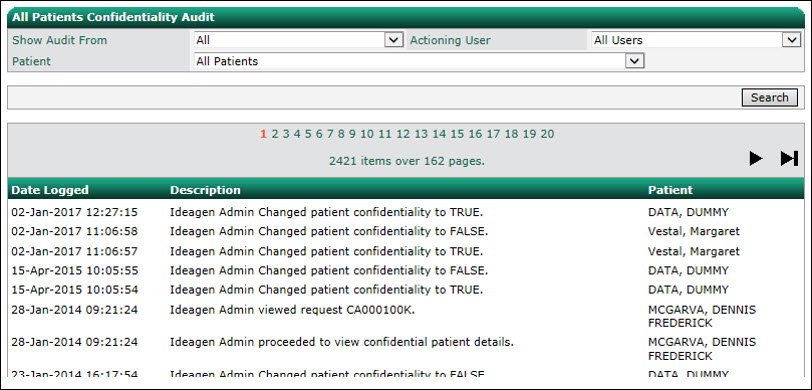Click the Search button

tap(770, 97)
